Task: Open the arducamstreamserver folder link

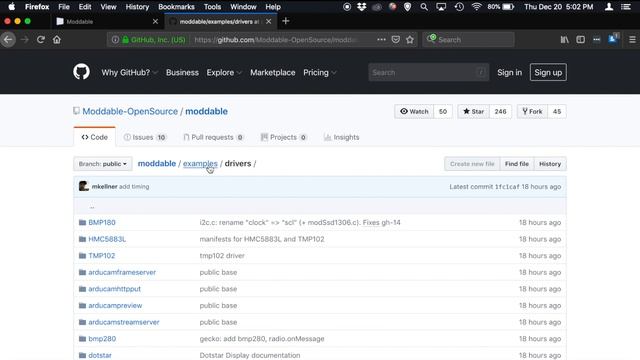Action: pyautogui.click(x=124, y=322)
